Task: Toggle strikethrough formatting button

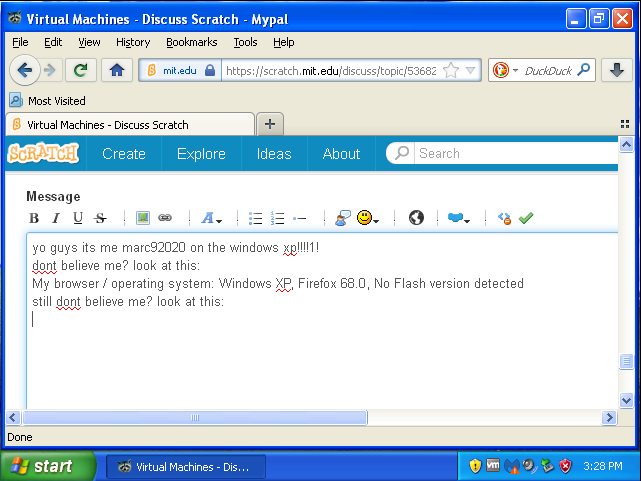Action: [100, 218]
